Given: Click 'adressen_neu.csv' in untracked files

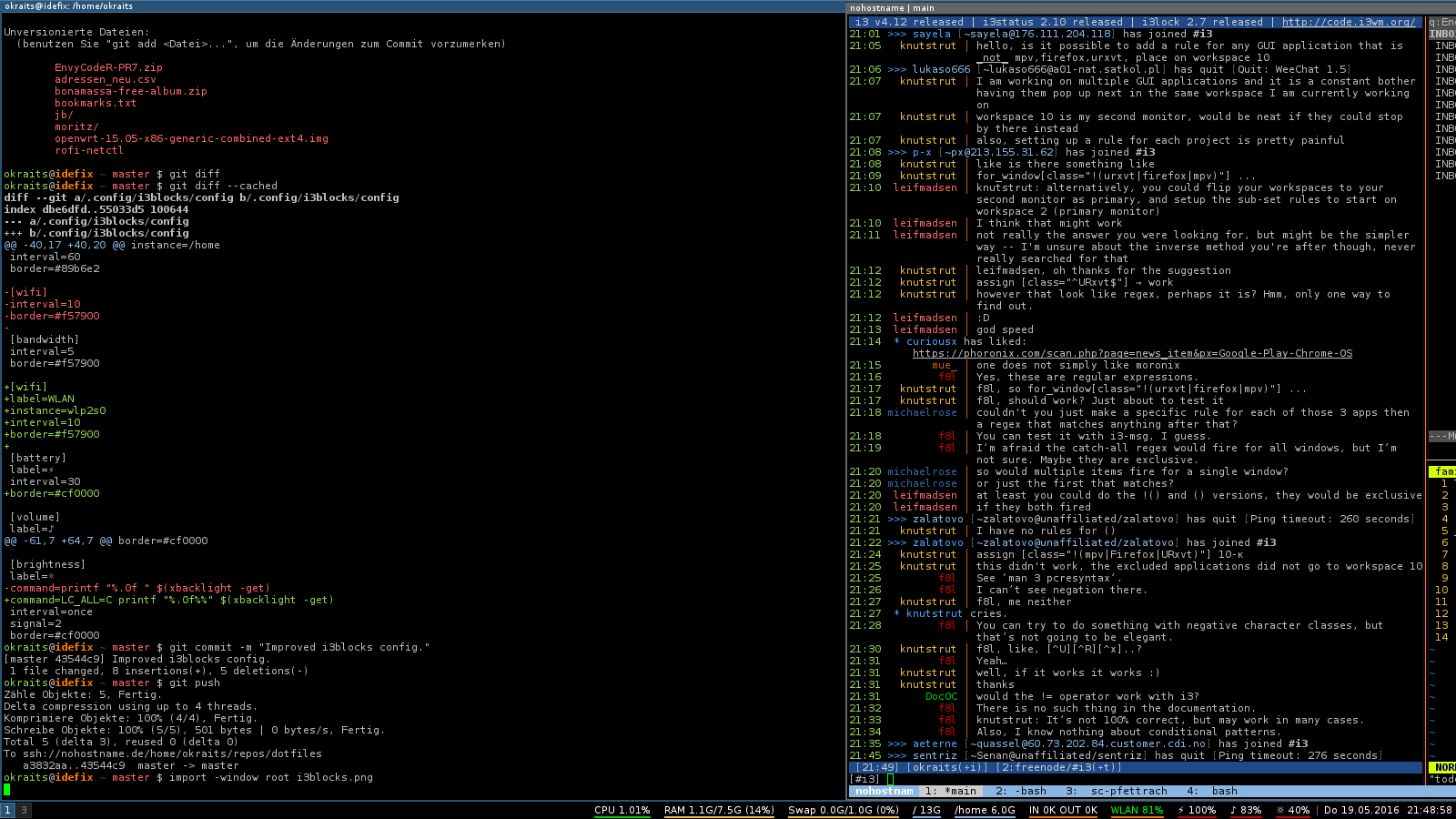Looking at the screenshot, I should pyautogui.click(x=105, y=79).
